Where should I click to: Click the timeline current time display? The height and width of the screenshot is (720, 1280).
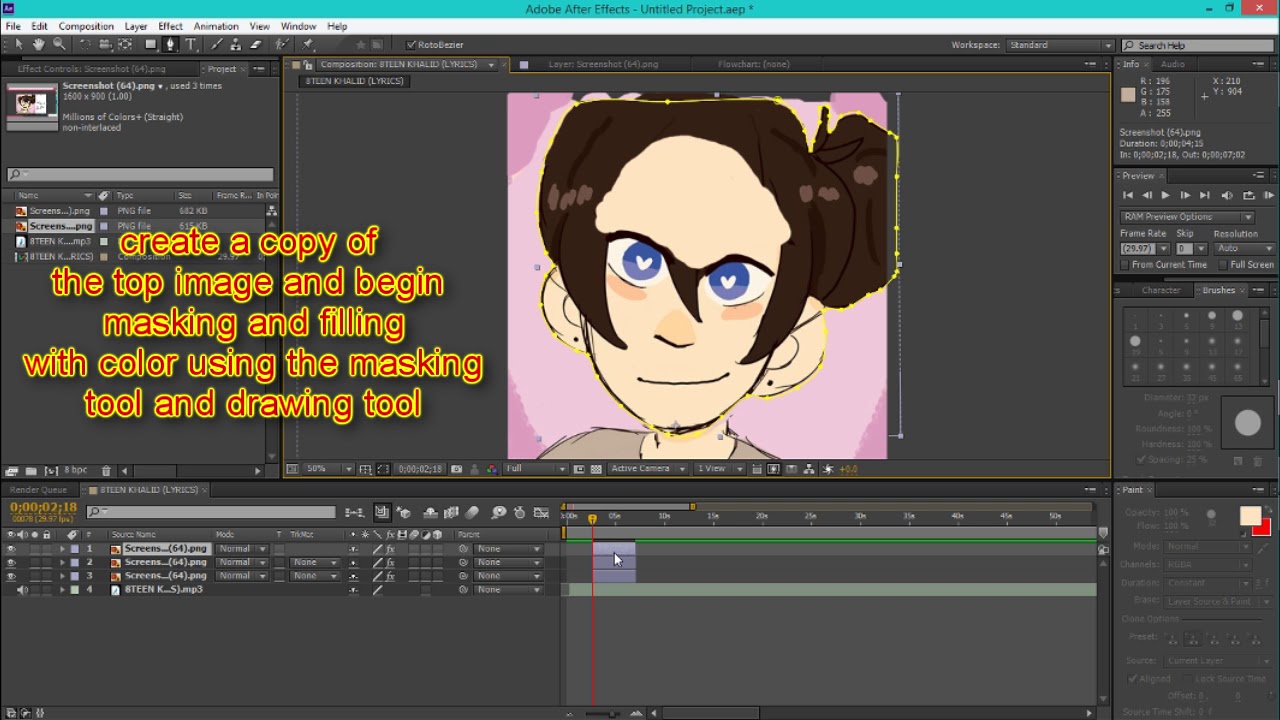click(x=43, y=508)
